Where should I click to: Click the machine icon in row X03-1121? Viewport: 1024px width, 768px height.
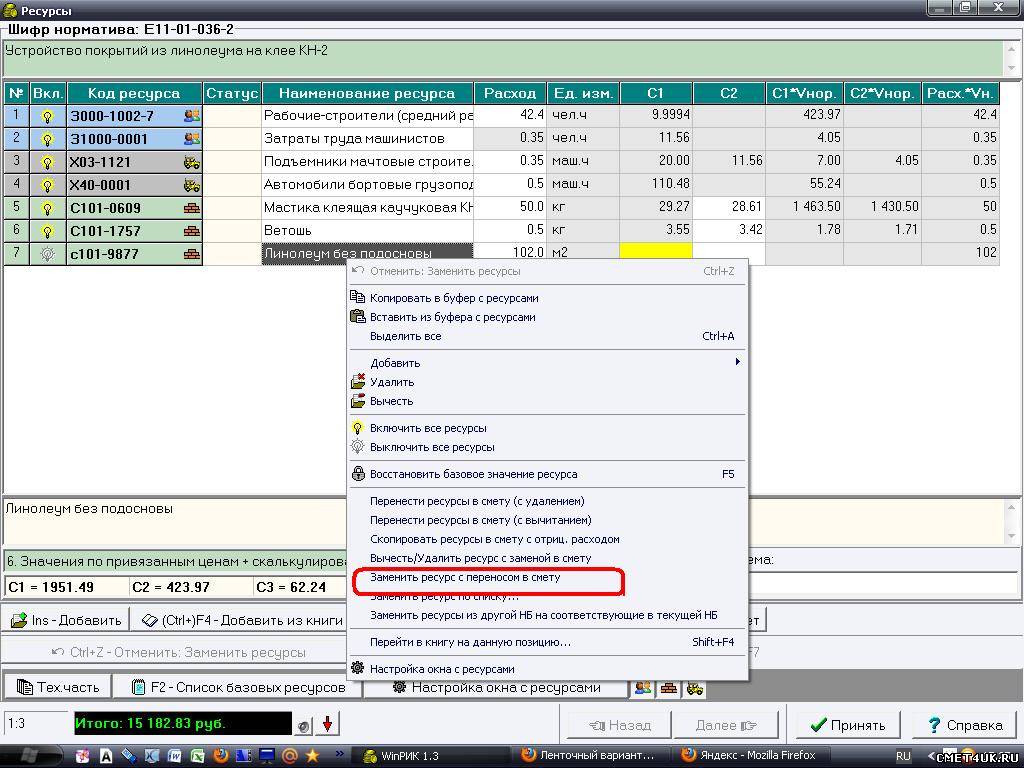191,162
